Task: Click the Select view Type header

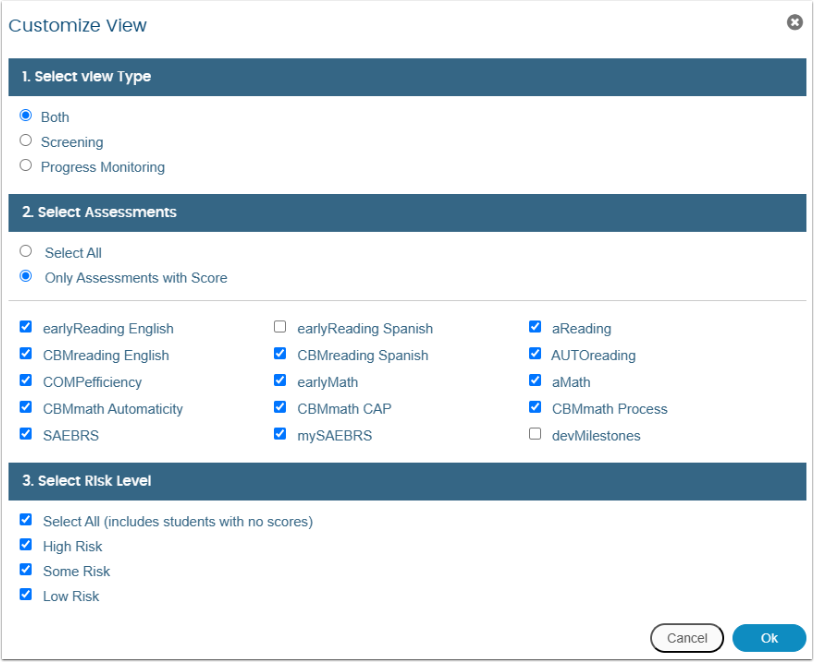Action: (x=407, y=77)
